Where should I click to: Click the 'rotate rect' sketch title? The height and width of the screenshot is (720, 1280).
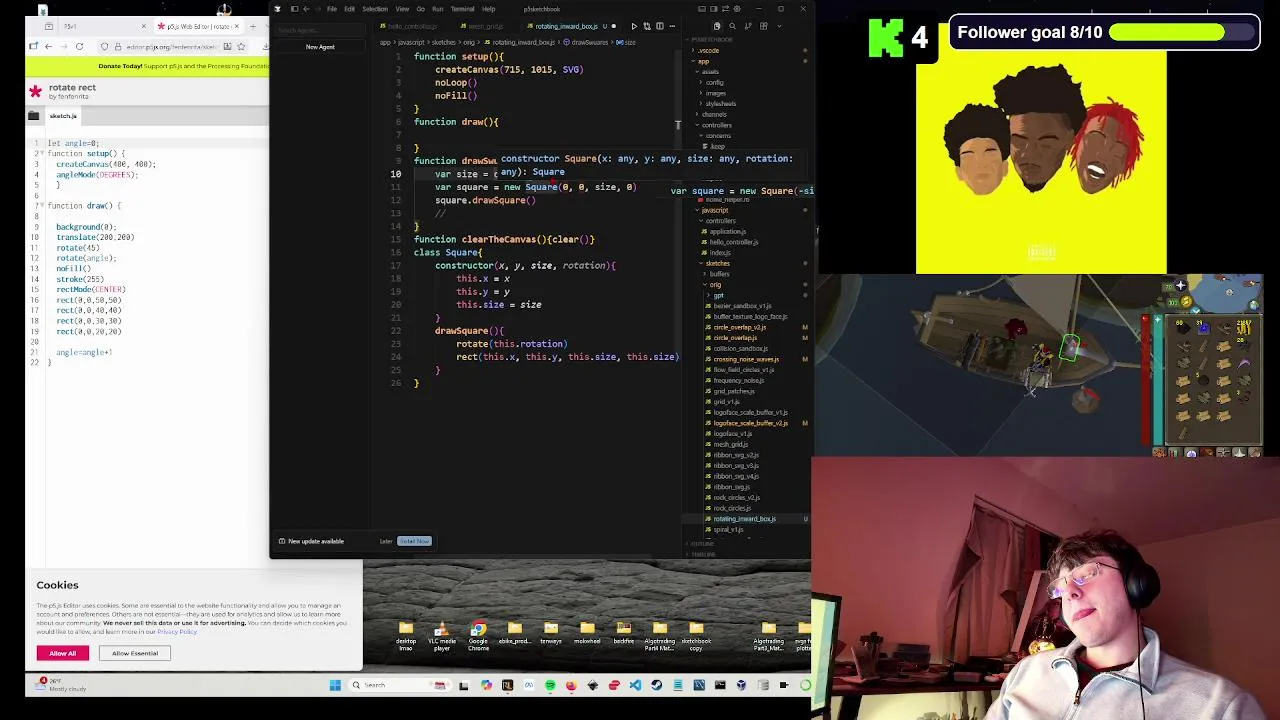pyautogui.click(x=72, y=87)
